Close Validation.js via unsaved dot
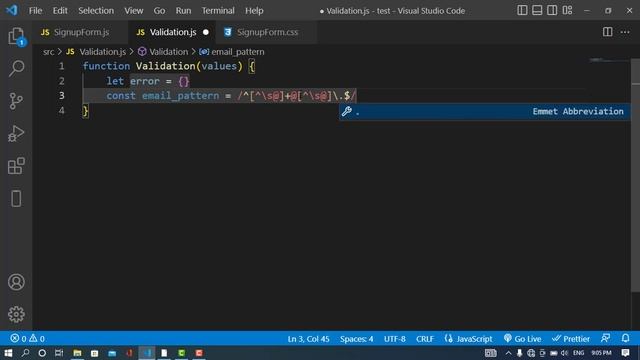The width and height of the screenshot is (640, 360). (206, 32)
